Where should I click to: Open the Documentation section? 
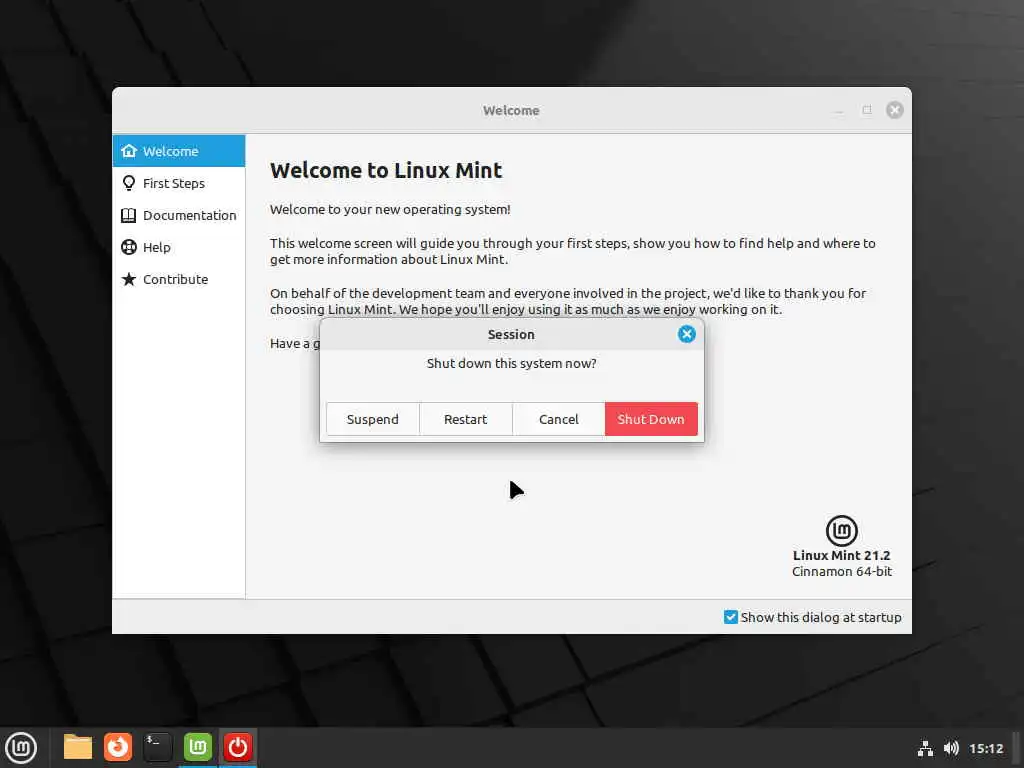click(179, 216)
